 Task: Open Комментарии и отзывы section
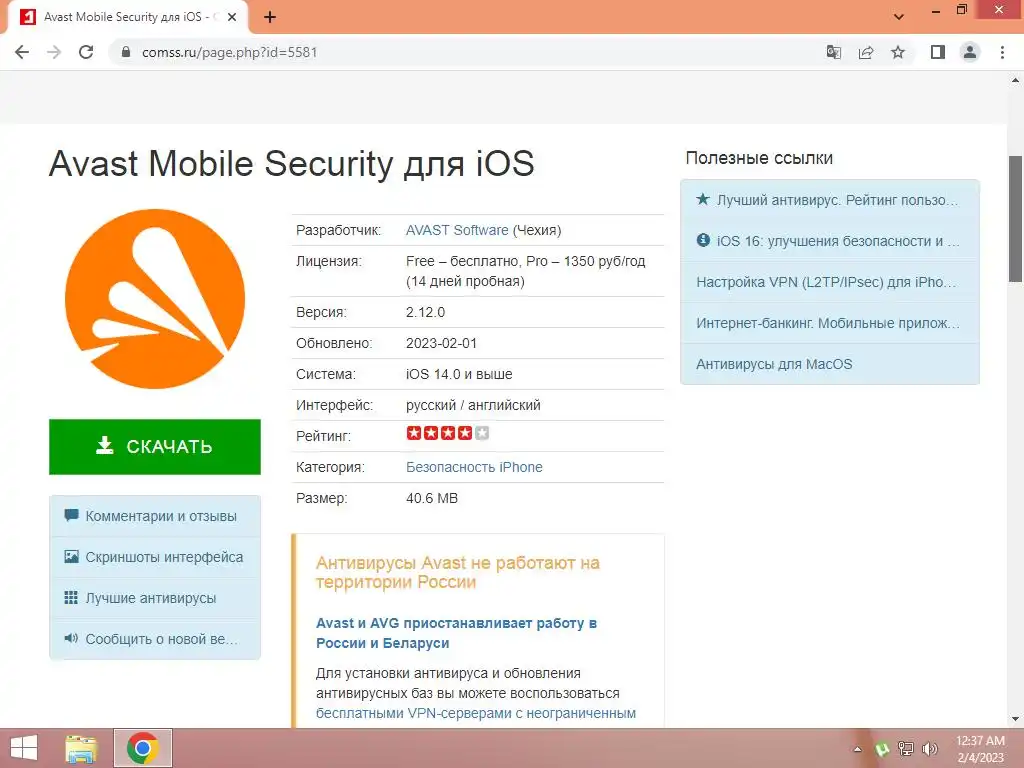click(x=155, y=516)
